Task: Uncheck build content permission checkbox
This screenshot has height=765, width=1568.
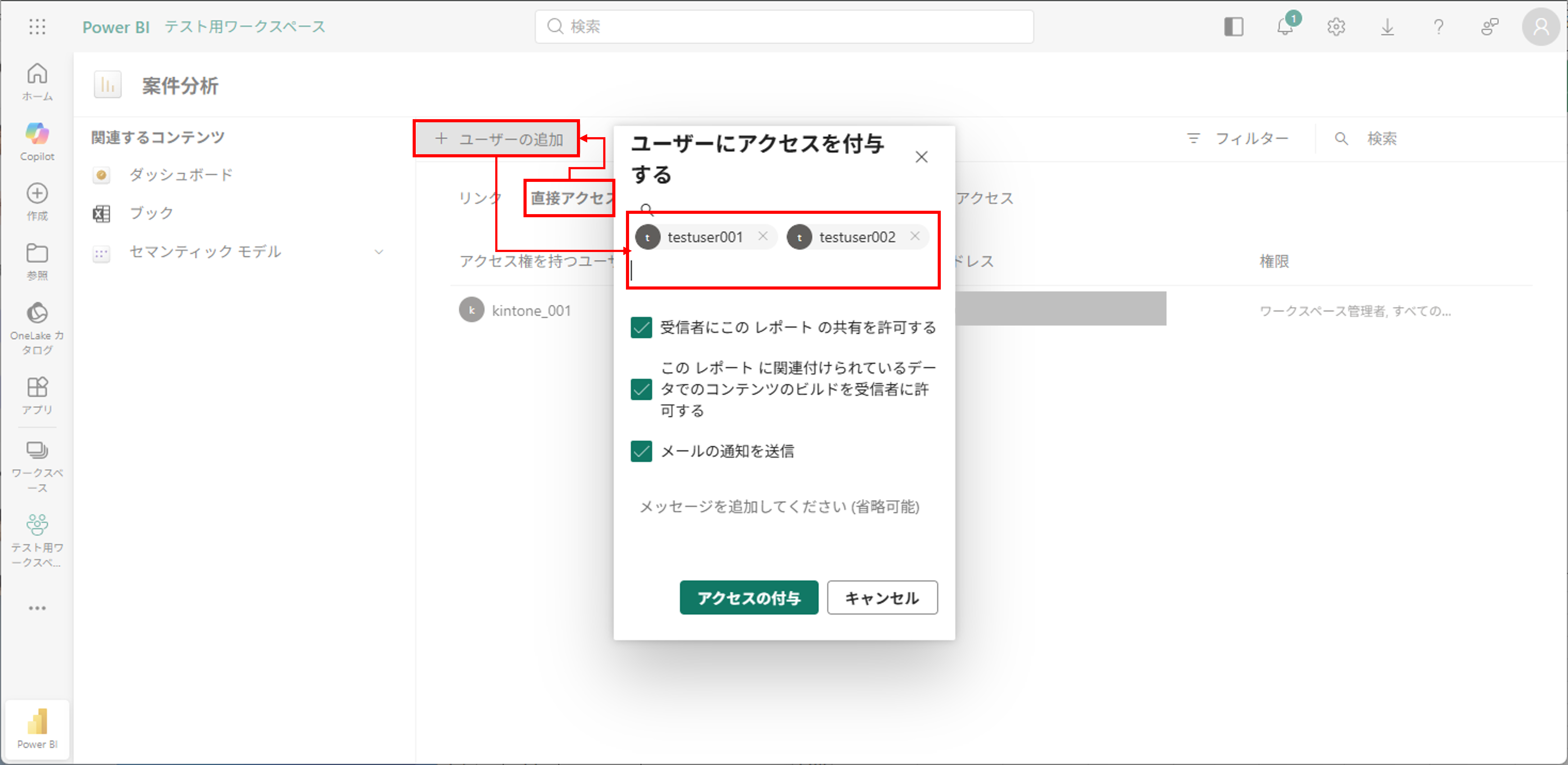Action: click(x=641, y=389)
